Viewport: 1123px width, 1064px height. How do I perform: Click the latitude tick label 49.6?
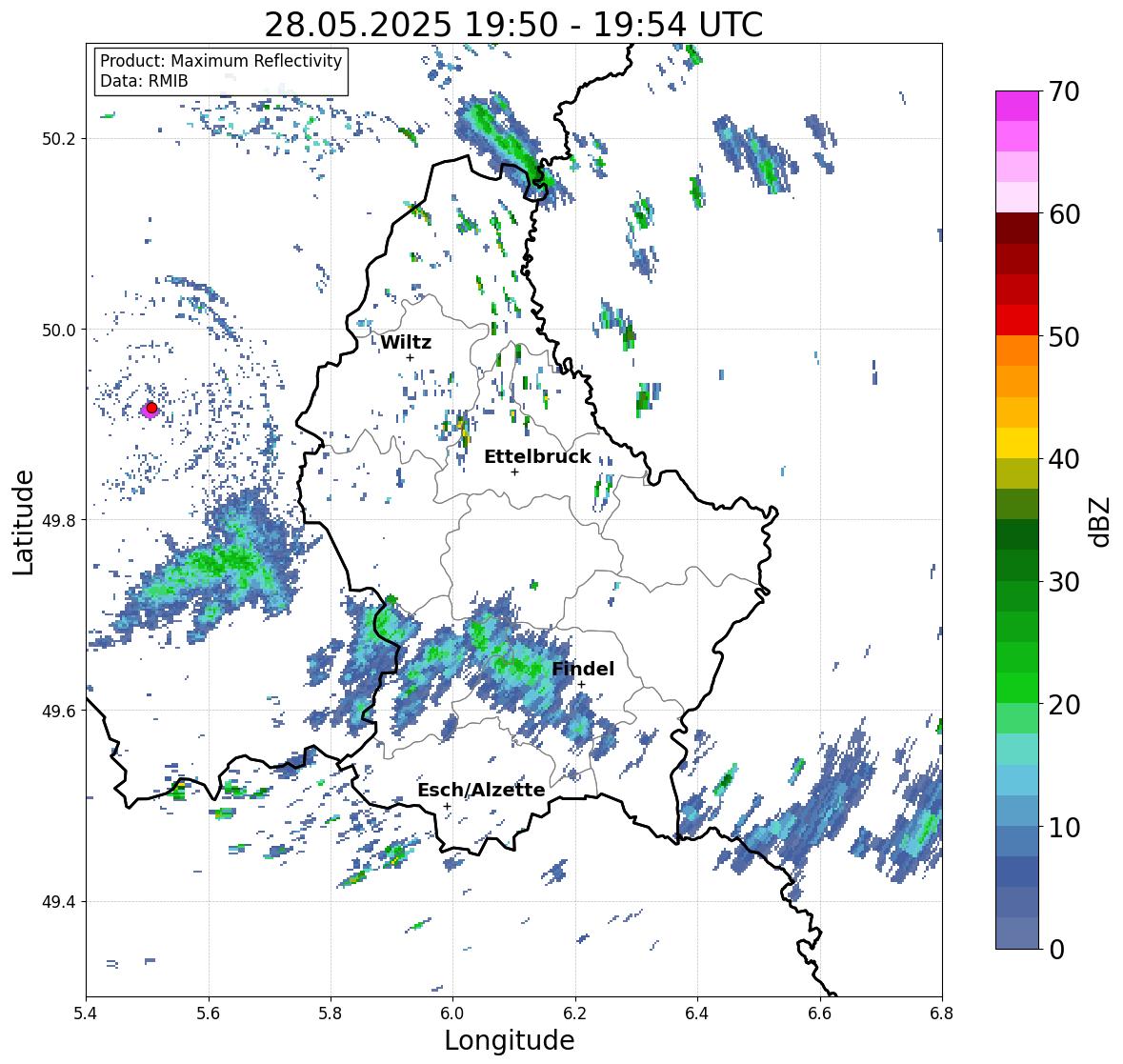point(59,711)
